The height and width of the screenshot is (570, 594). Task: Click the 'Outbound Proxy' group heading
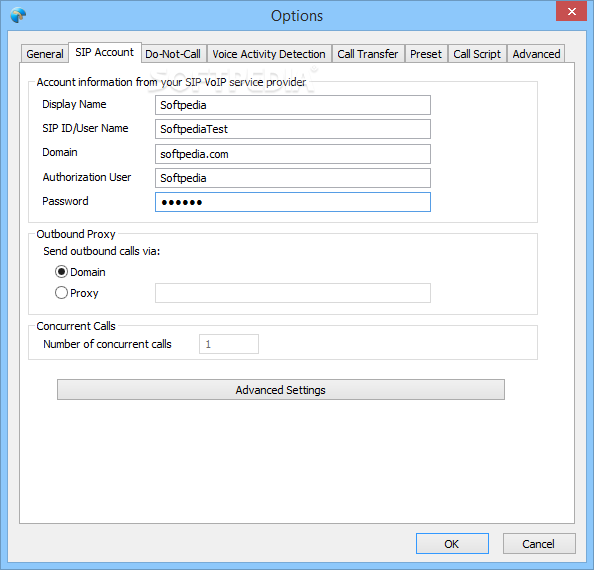tap(76, 234)
